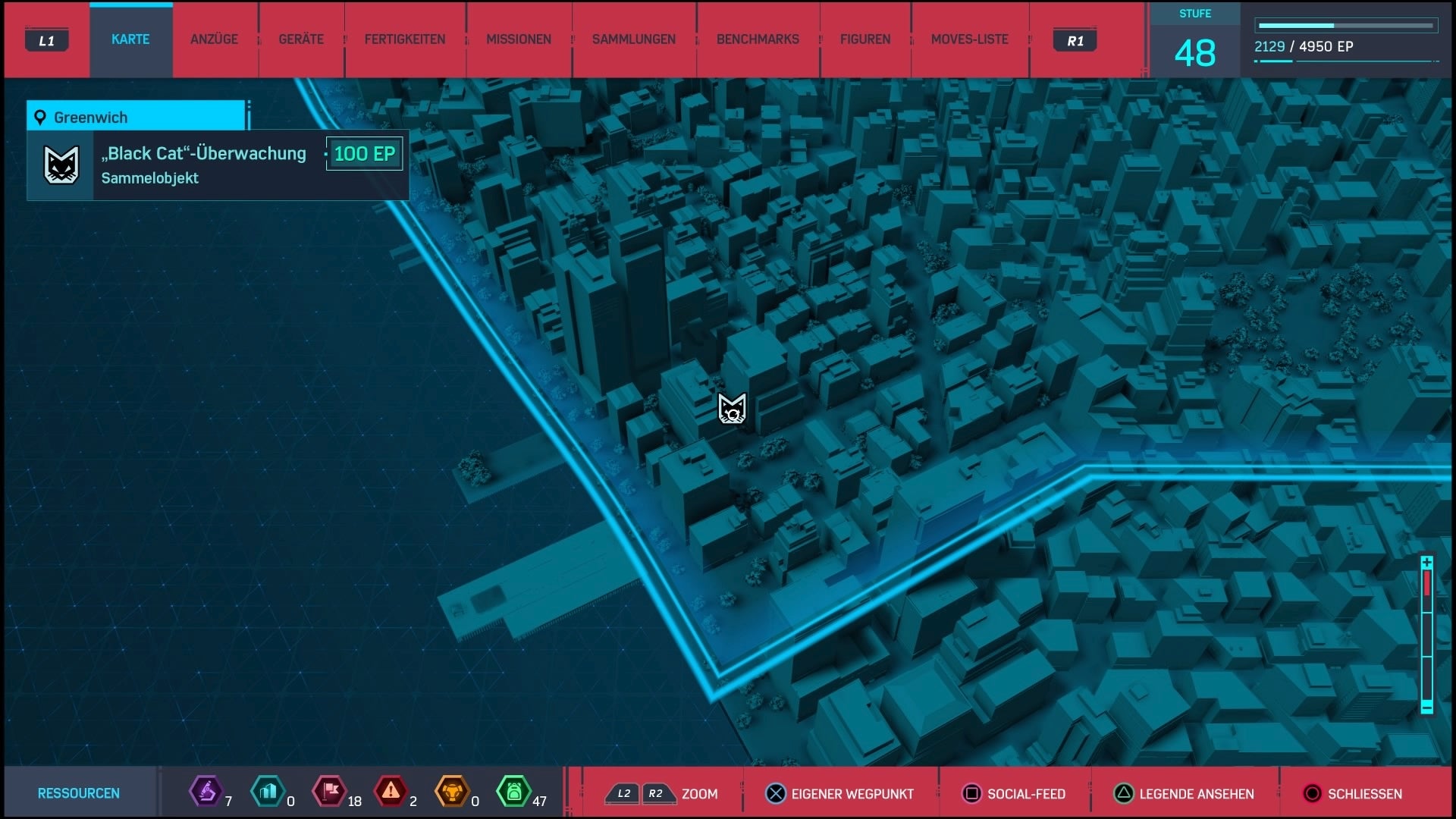Click the crime token count 2
The image size is (1456, 819).
[413, 801]
